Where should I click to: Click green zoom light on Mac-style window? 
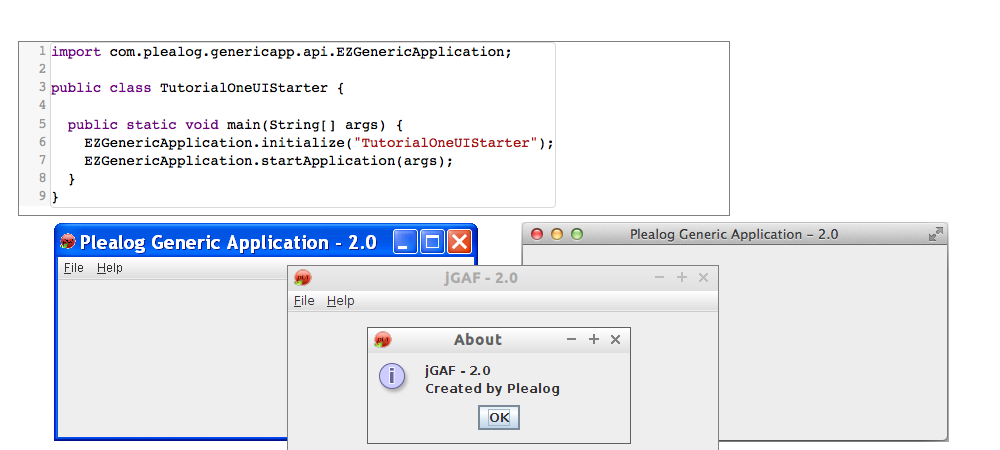tap(577, 235)
